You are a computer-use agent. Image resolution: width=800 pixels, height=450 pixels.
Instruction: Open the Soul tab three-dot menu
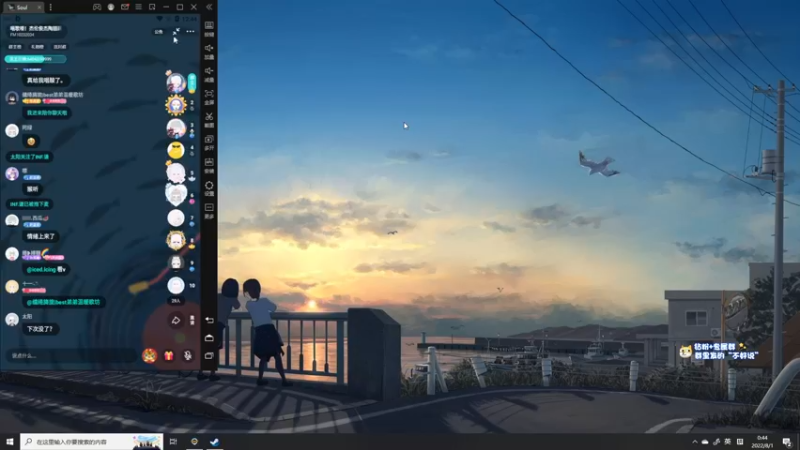51,7
